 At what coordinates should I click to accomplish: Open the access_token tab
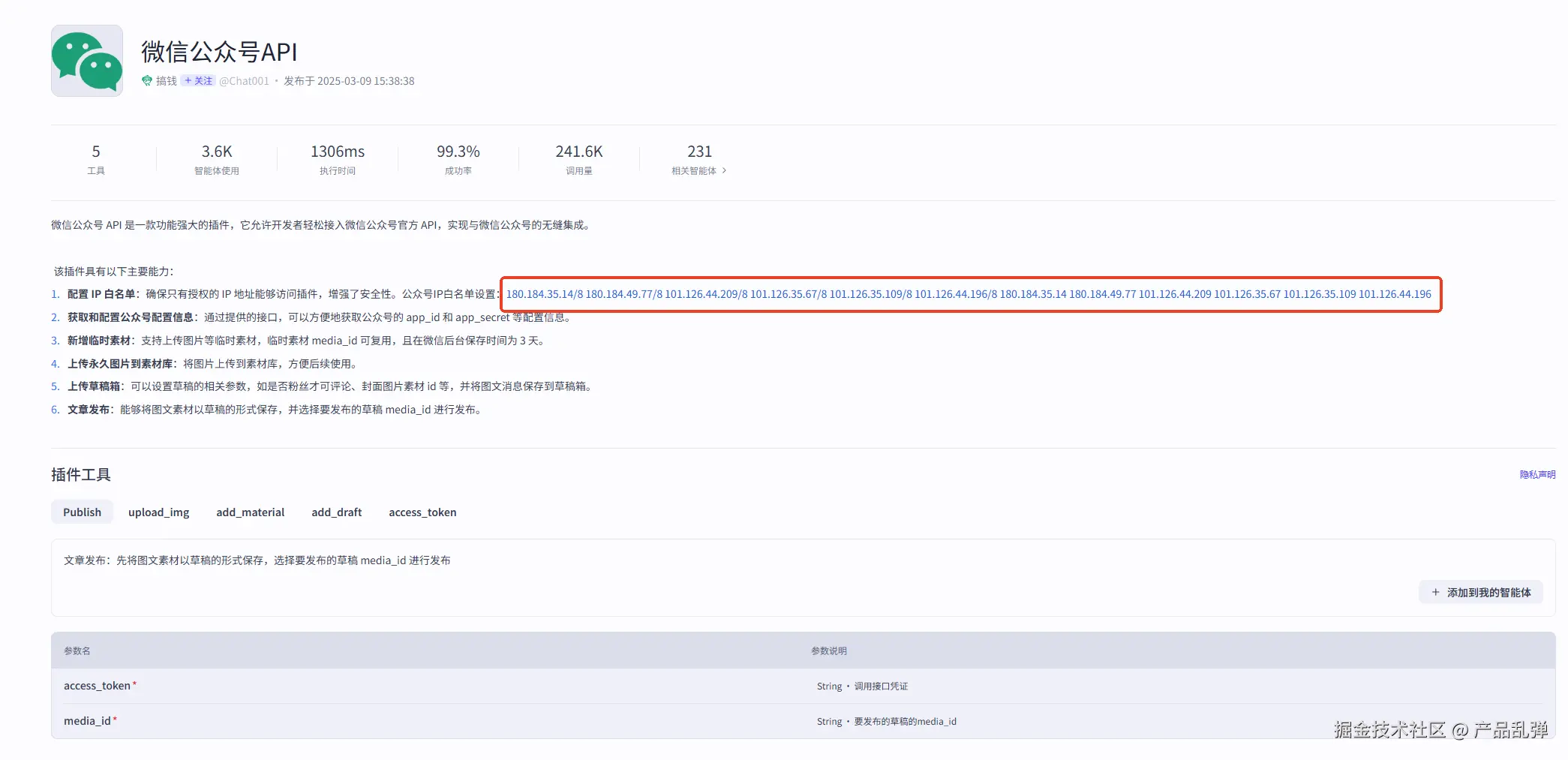pyautogui.click(x=422, y=512)
